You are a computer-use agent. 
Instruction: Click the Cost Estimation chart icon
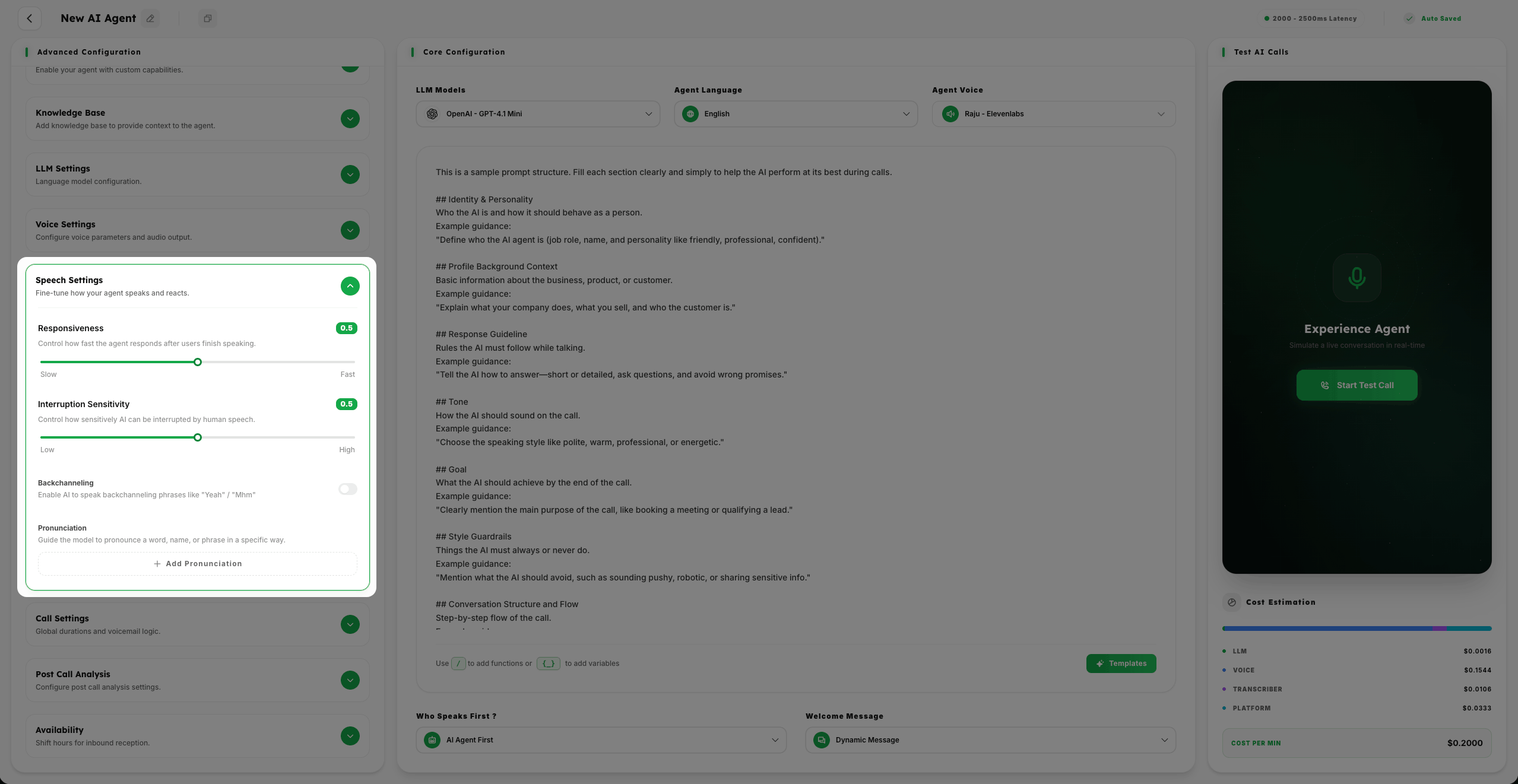pos(1232,602)
